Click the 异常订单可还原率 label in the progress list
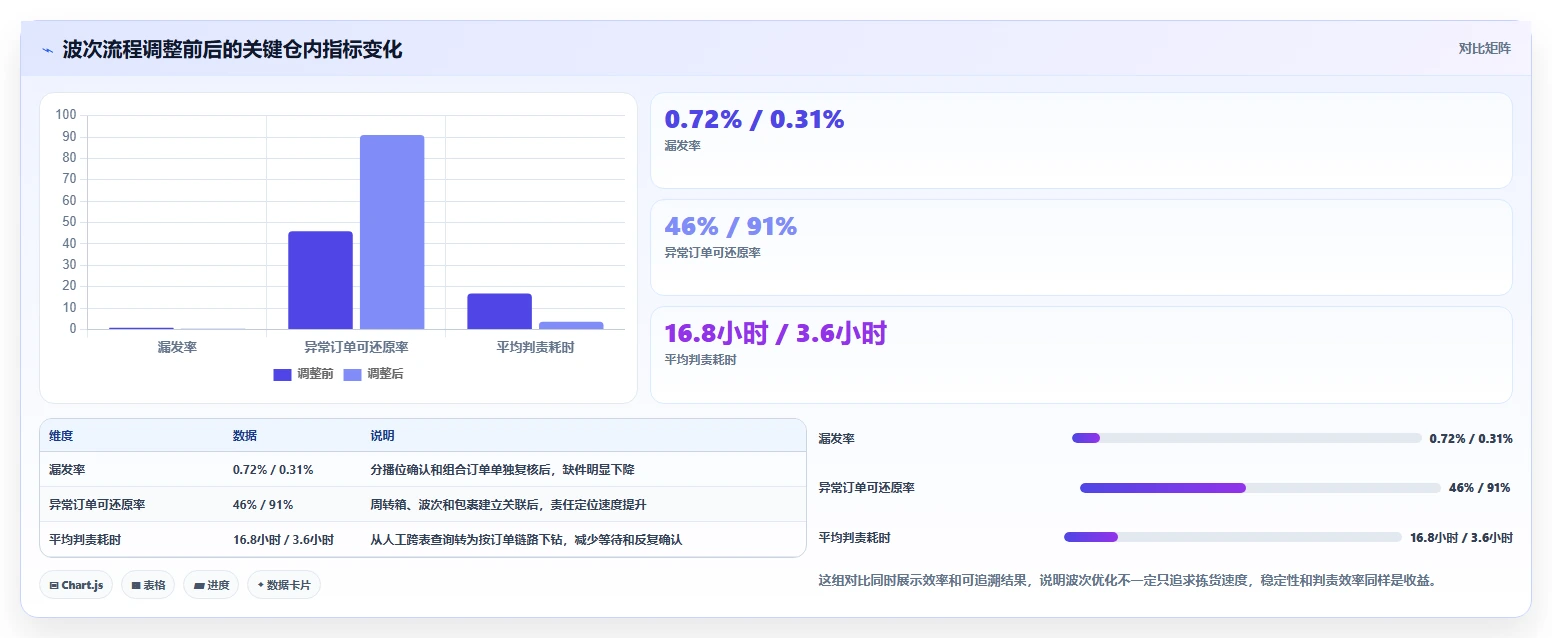This screenshot has width=1552, height=638. click(x=866, y=488)
